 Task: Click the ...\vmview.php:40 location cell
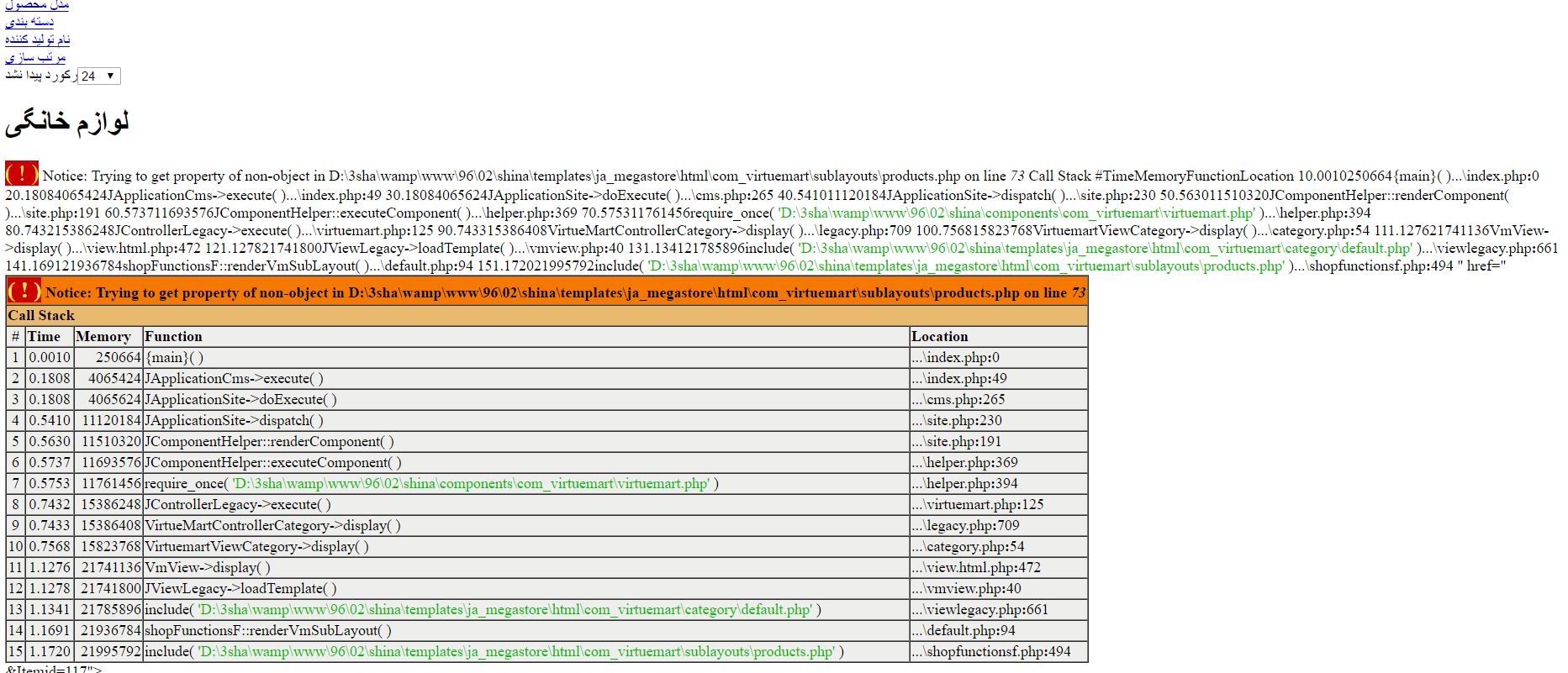pyautogui.click(x=999, y=588)
